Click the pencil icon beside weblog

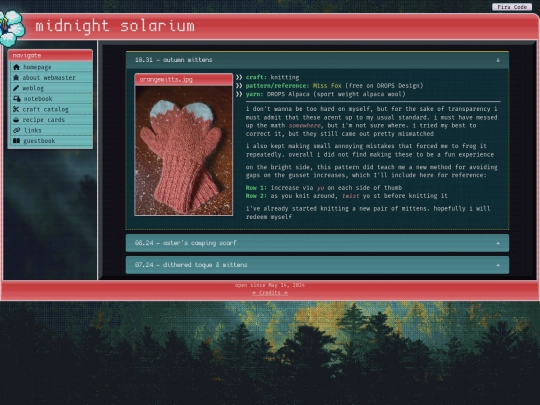pyautogui.click(x=16, y=88)
